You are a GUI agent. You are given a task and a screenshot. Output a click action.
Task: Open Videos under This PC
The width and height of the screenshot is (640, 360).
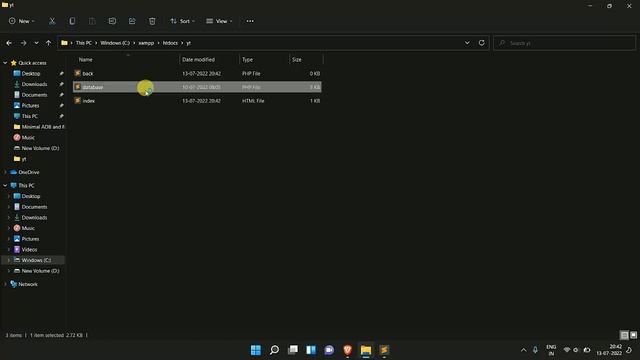29,249
